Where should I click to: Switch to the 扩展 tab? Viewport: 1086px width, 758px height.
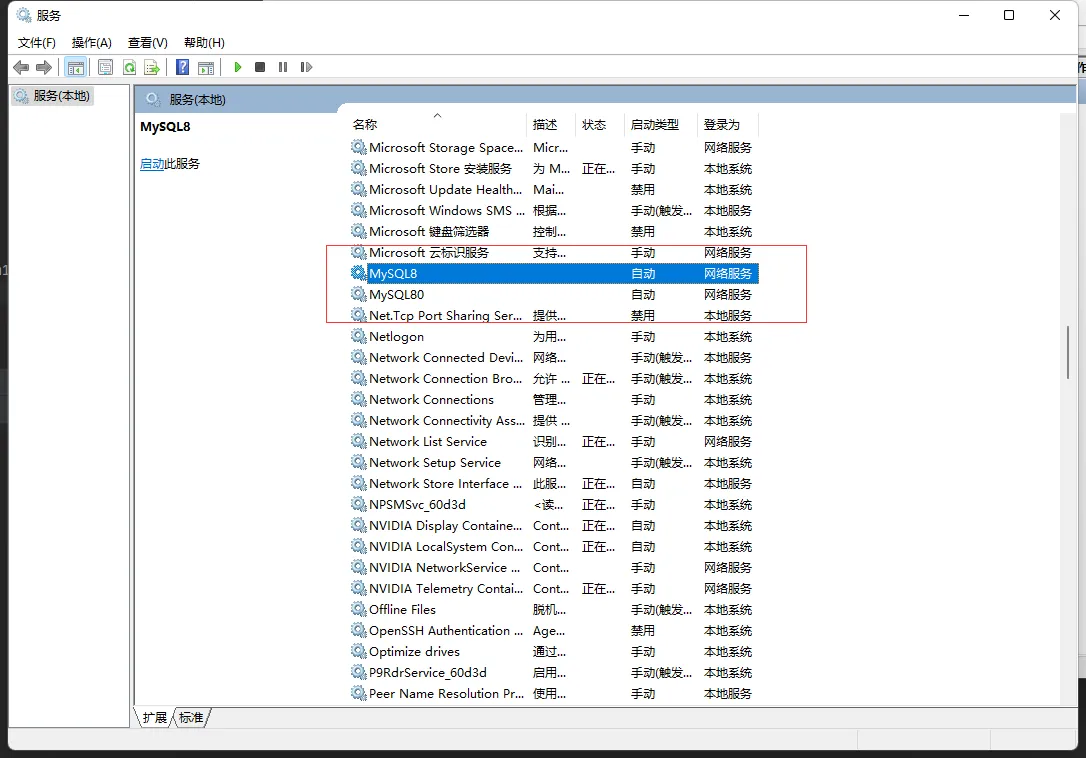pyautogui.click(x=154, y=717)
